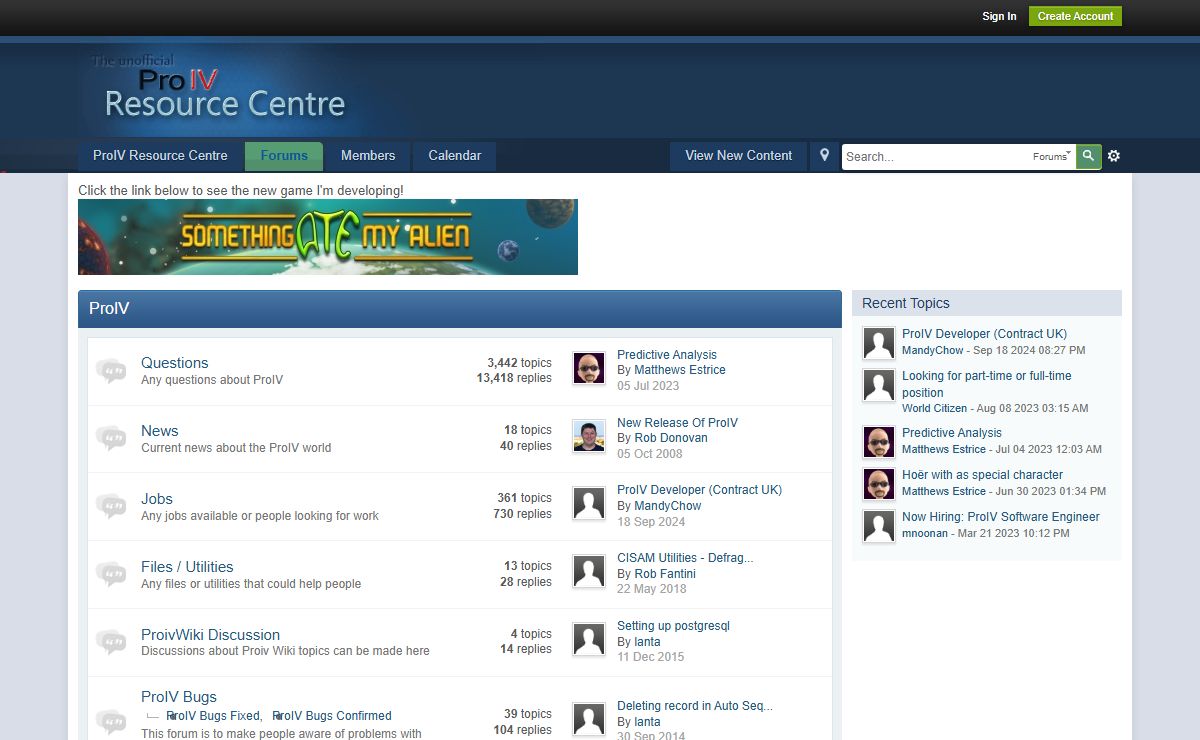The height and width of the screenshot is (740, 1200).
Task: Click default avatar in ProivWiki Discussion row
Action: (x=589, y=640)
